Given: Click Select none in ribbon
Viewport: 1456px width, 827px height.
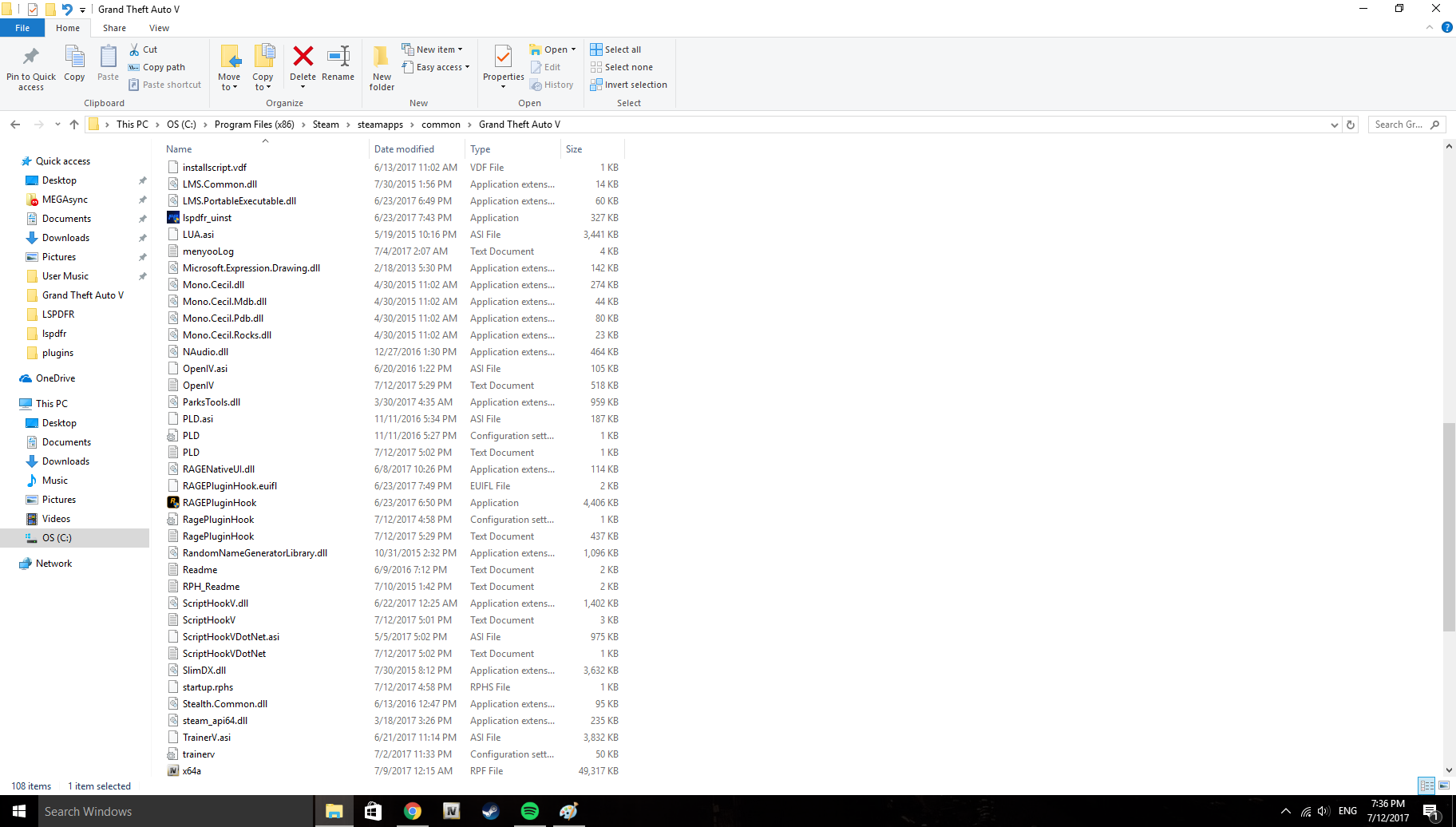Looking at the screenshot, I should 621,67.
